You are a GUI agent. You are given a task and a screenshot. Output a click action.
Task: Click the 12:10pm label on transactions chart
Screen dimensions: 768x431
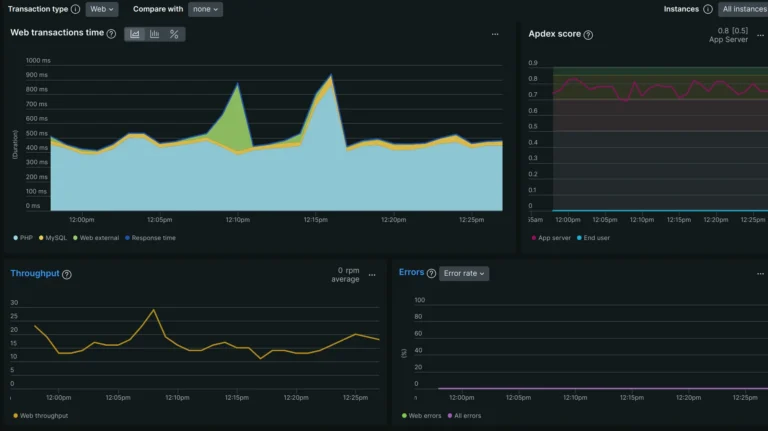point(238,219)
